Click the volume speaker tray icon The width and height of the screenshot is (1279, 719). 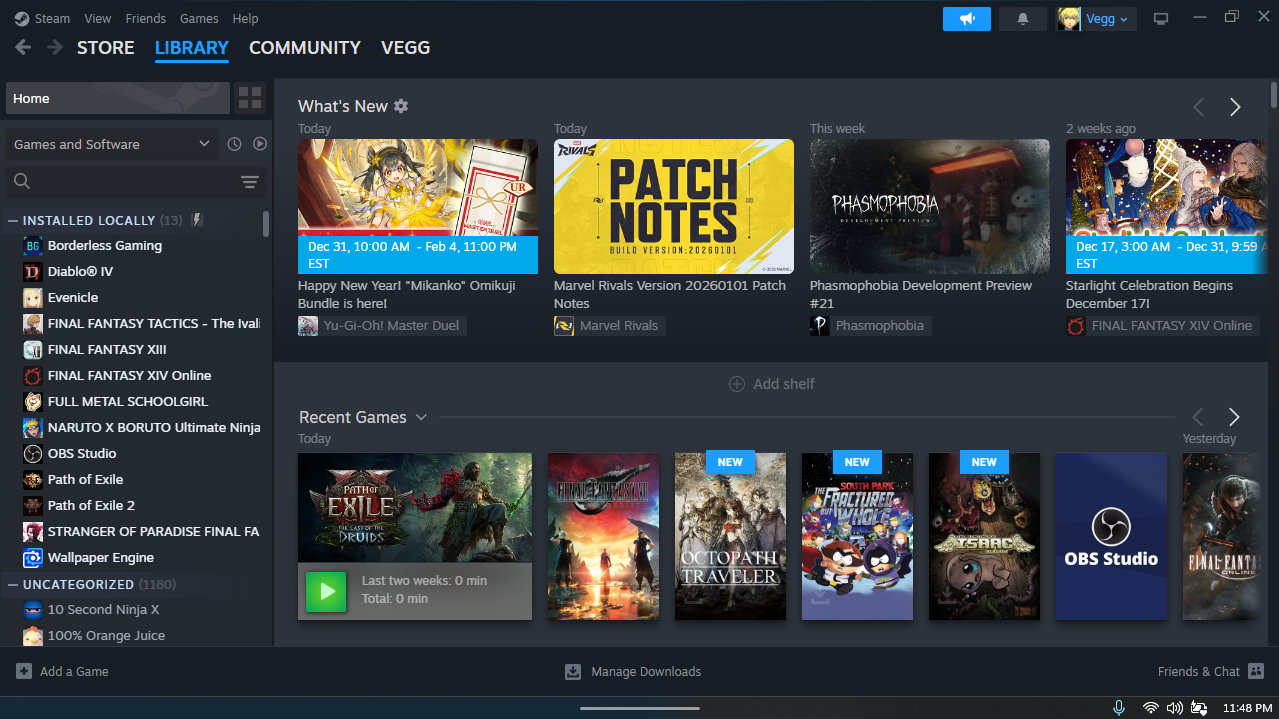(1174, 708)
